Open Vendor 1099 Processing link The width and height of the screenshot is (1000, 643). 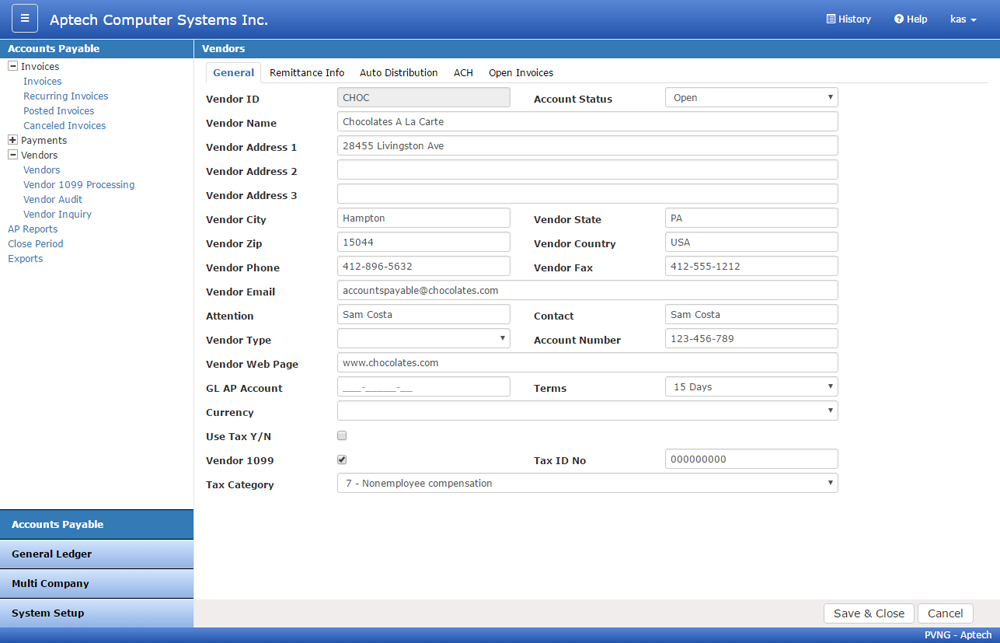(x=79, y=184)
